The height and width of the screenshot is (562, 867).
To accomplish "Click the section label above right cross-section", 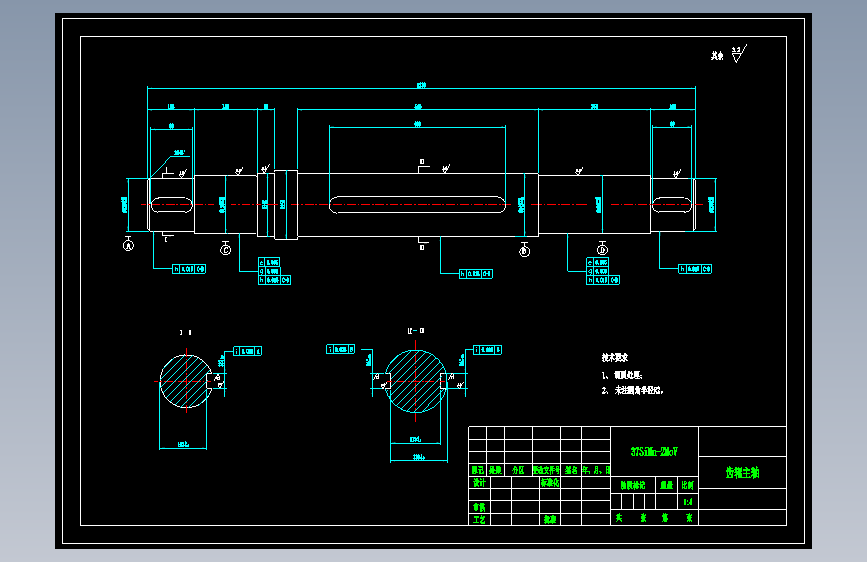I will click(416, 331).
